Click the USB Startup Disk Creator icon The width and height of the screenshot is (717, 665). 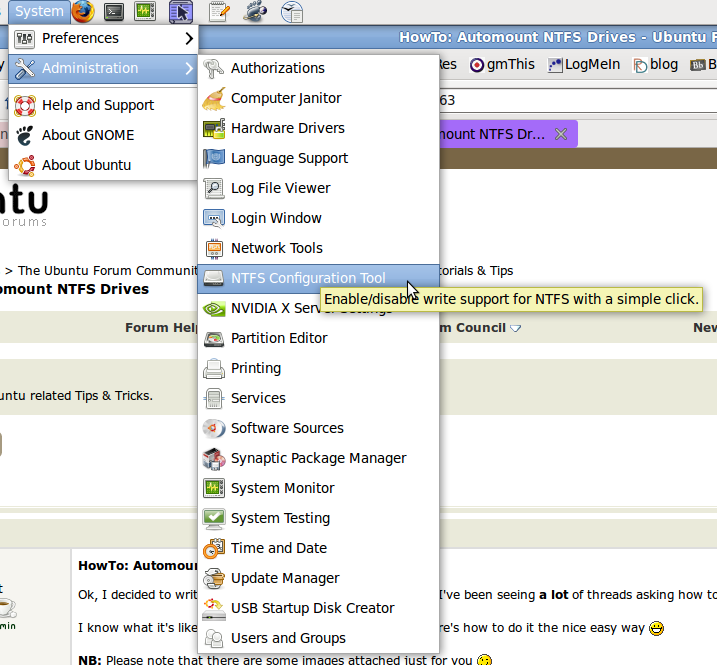[214, 609]
